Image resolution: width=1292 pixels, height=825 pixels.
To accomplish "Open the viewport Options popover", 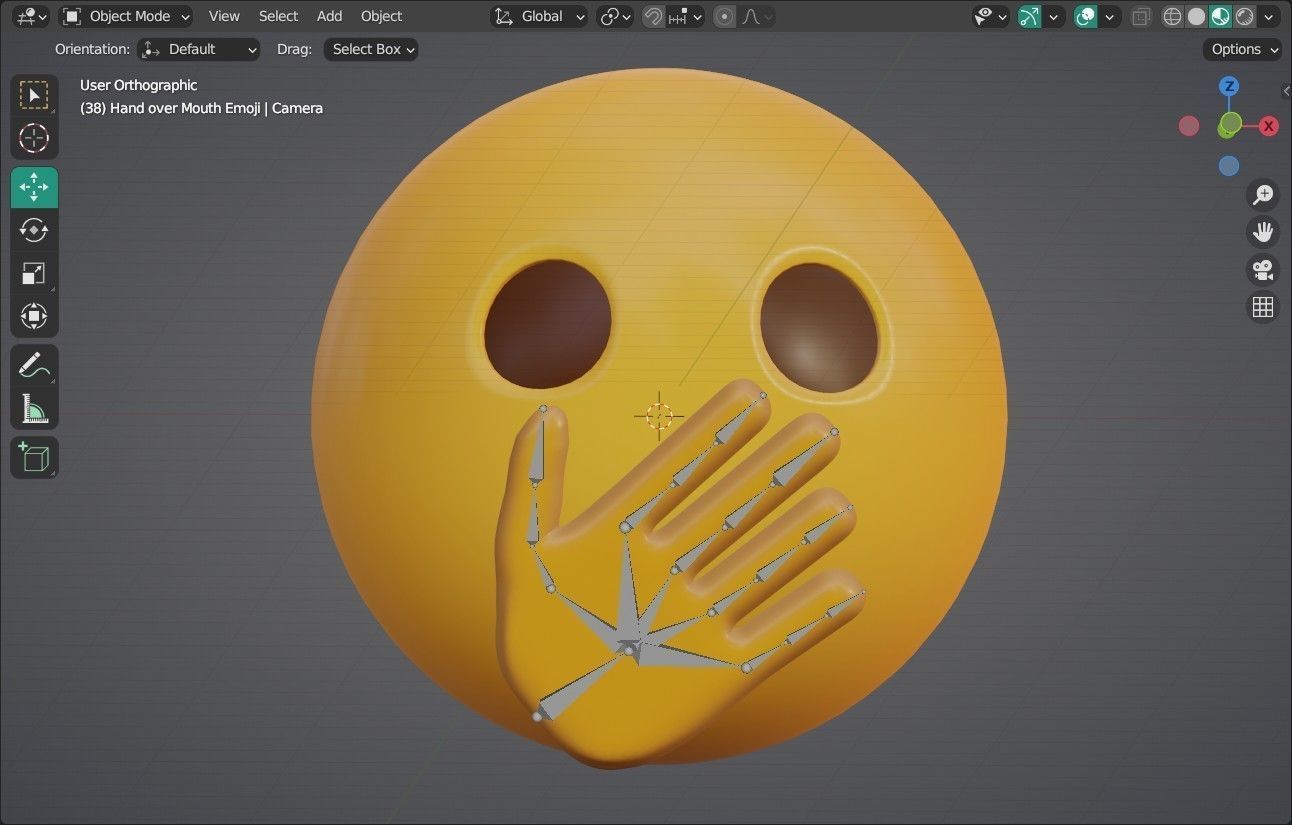I will tap(1241, 49).
